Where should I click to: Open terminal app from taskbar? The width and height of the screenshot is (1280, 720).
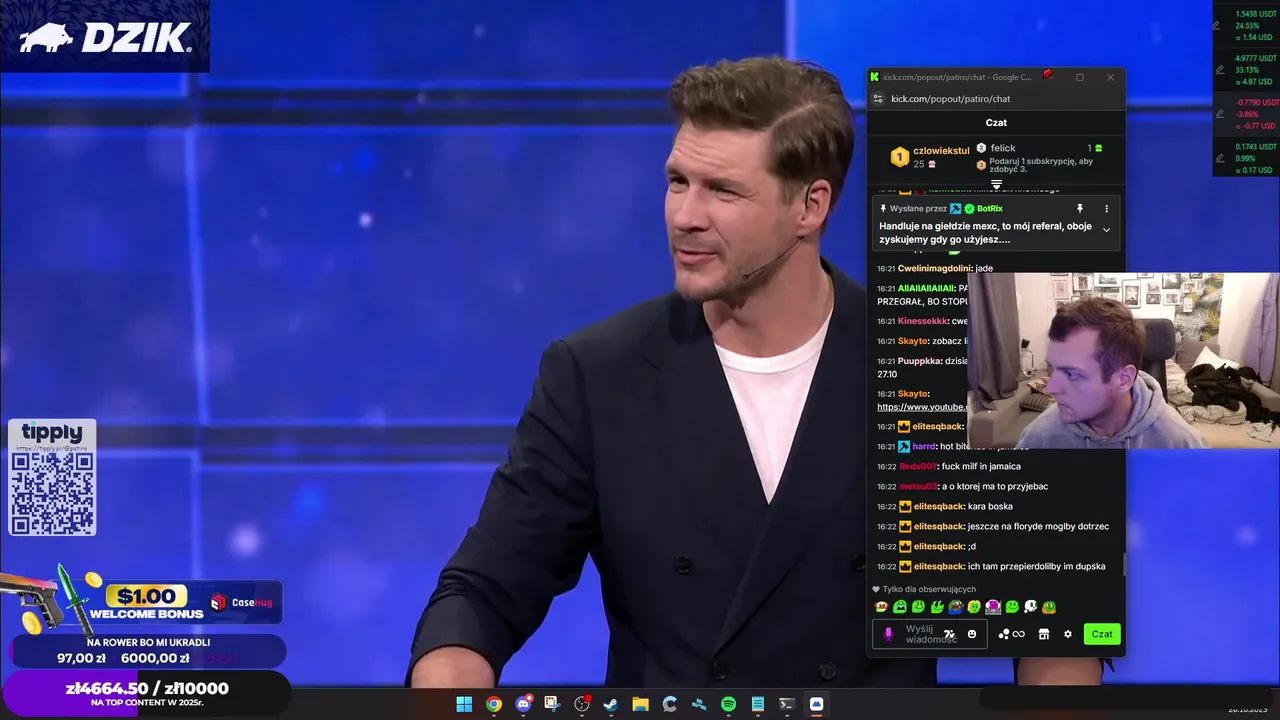pyautogui.click(x=787, y=704)
